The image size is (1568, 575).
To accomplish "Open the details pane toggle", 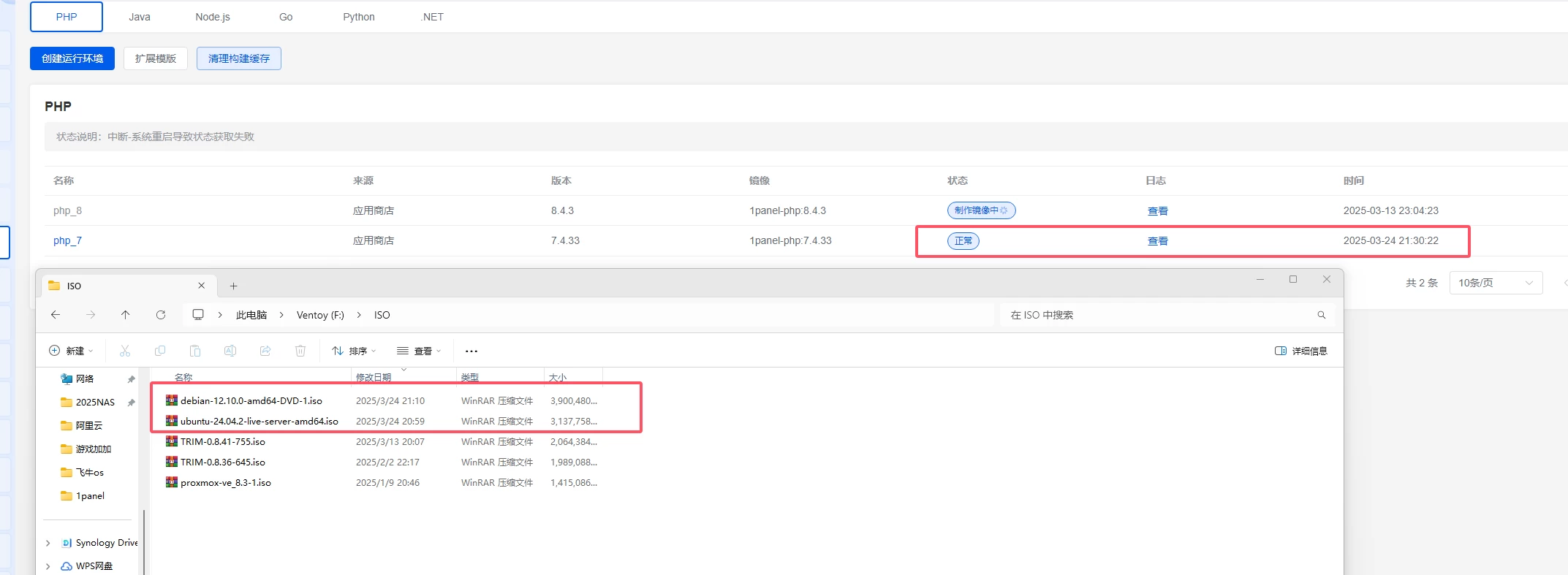I will pos(1300,351).
